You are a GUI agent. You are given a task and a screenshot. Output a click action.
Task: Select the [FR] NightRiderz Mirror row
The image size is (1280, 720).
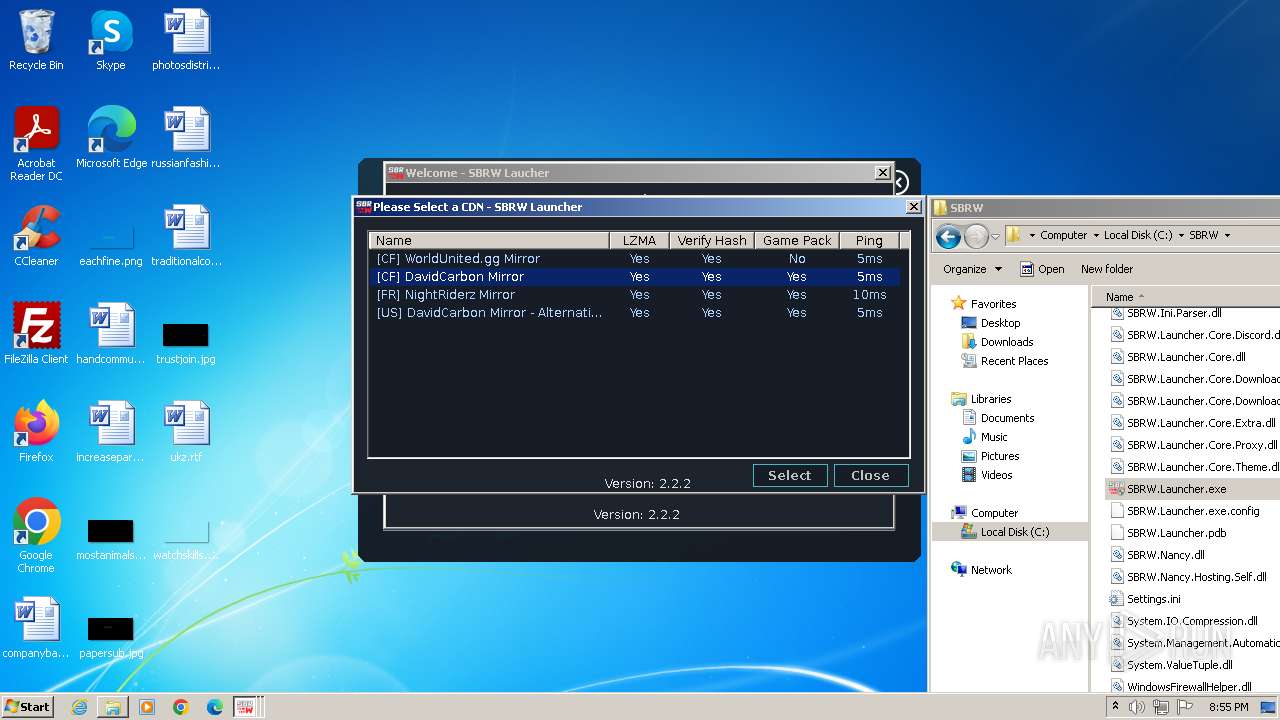pyautogui.click(x=635, y=295)
